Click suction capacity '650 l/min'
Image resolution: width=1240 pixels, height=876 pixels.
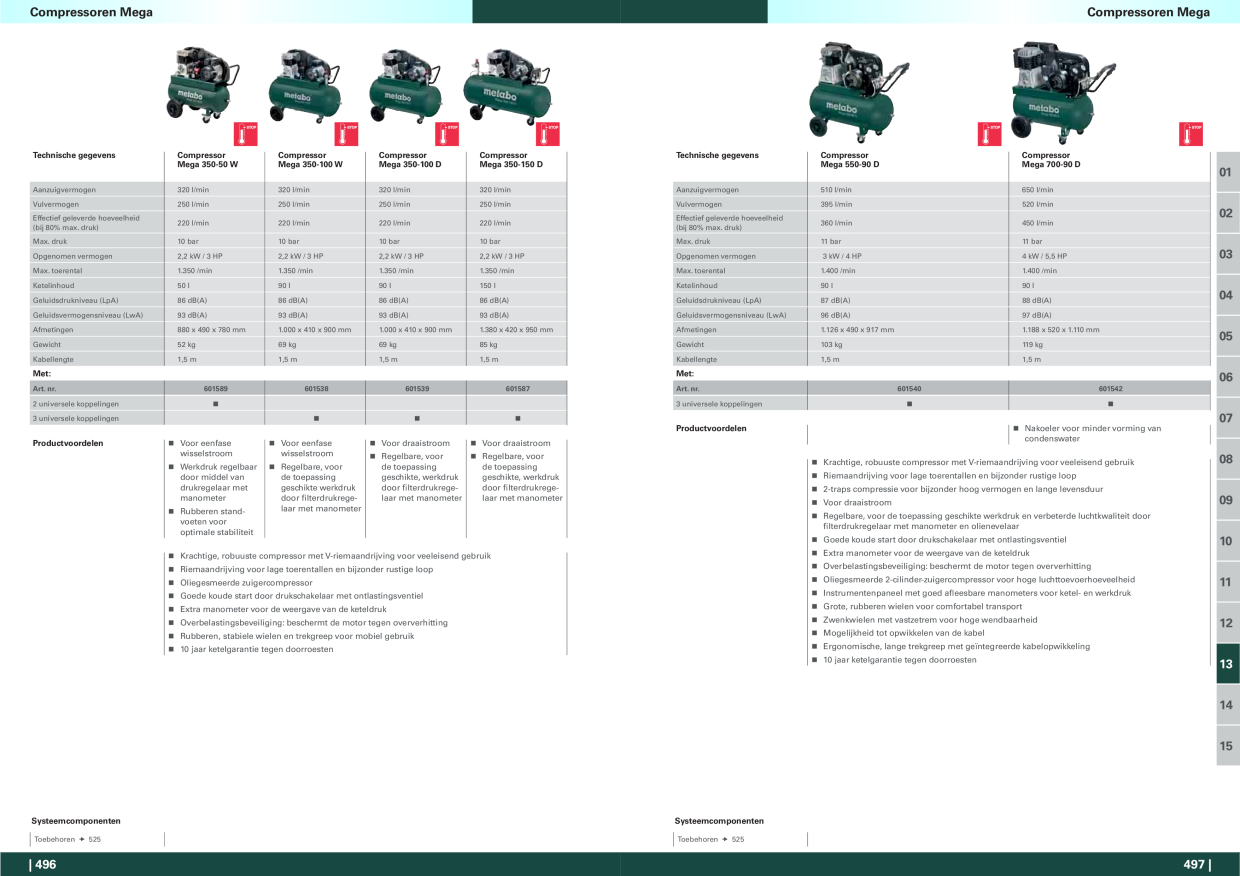coord(1037,190)
